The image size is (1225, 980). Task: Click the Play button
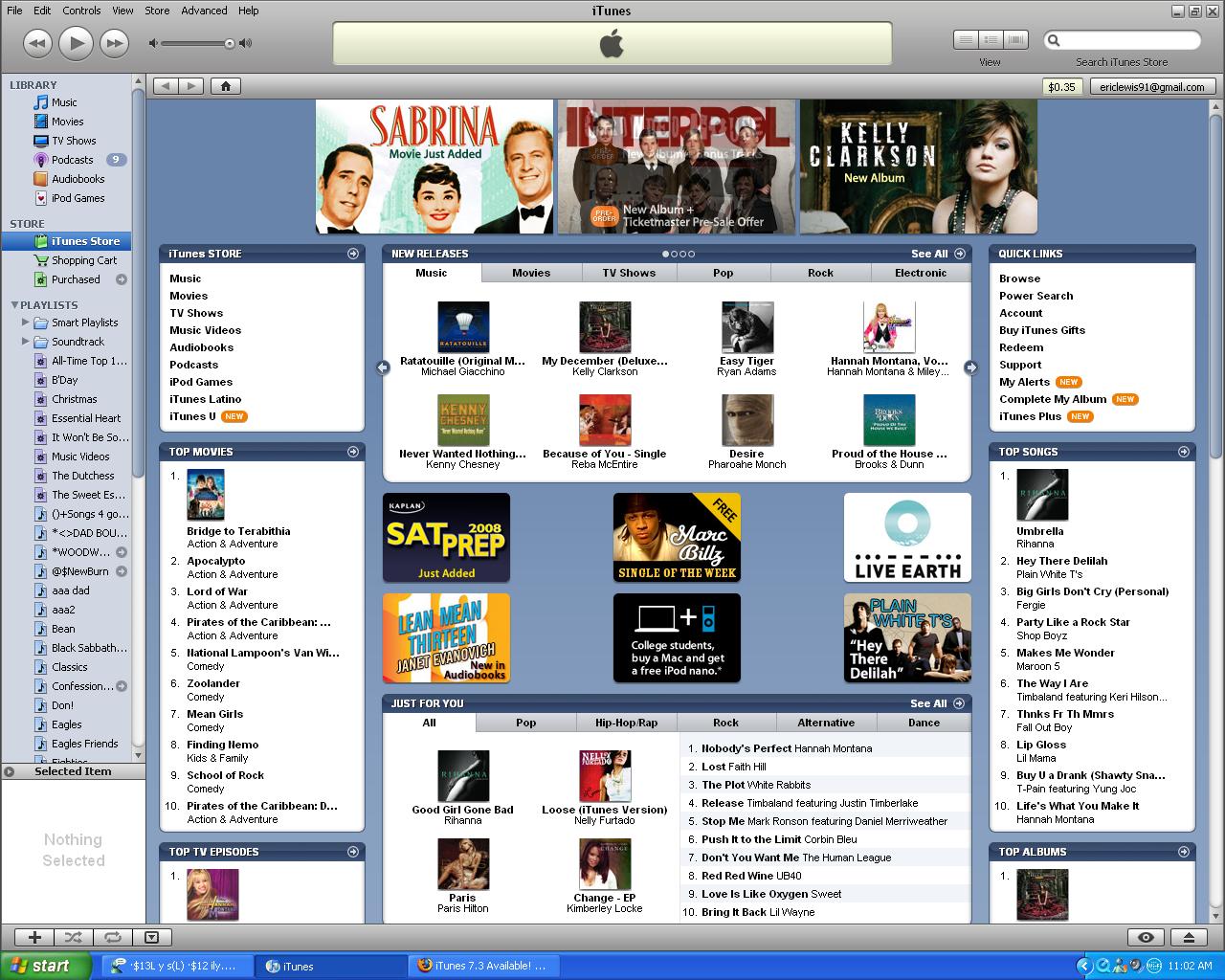click(x=76, y=43)
